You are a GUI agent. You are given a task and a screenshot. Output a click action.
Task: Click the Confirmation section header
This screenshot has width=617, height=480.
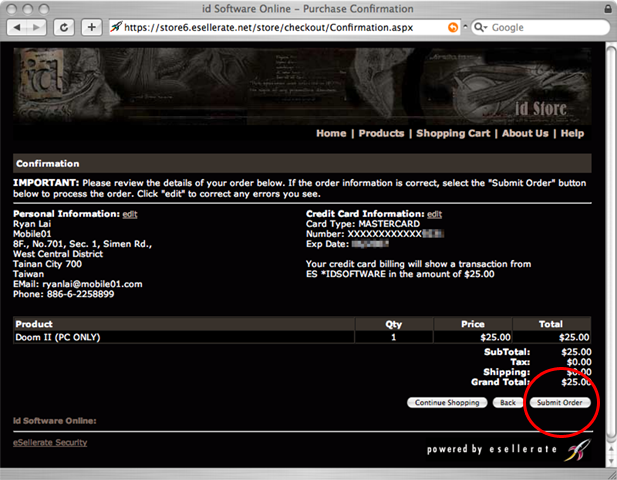point(302,163)
